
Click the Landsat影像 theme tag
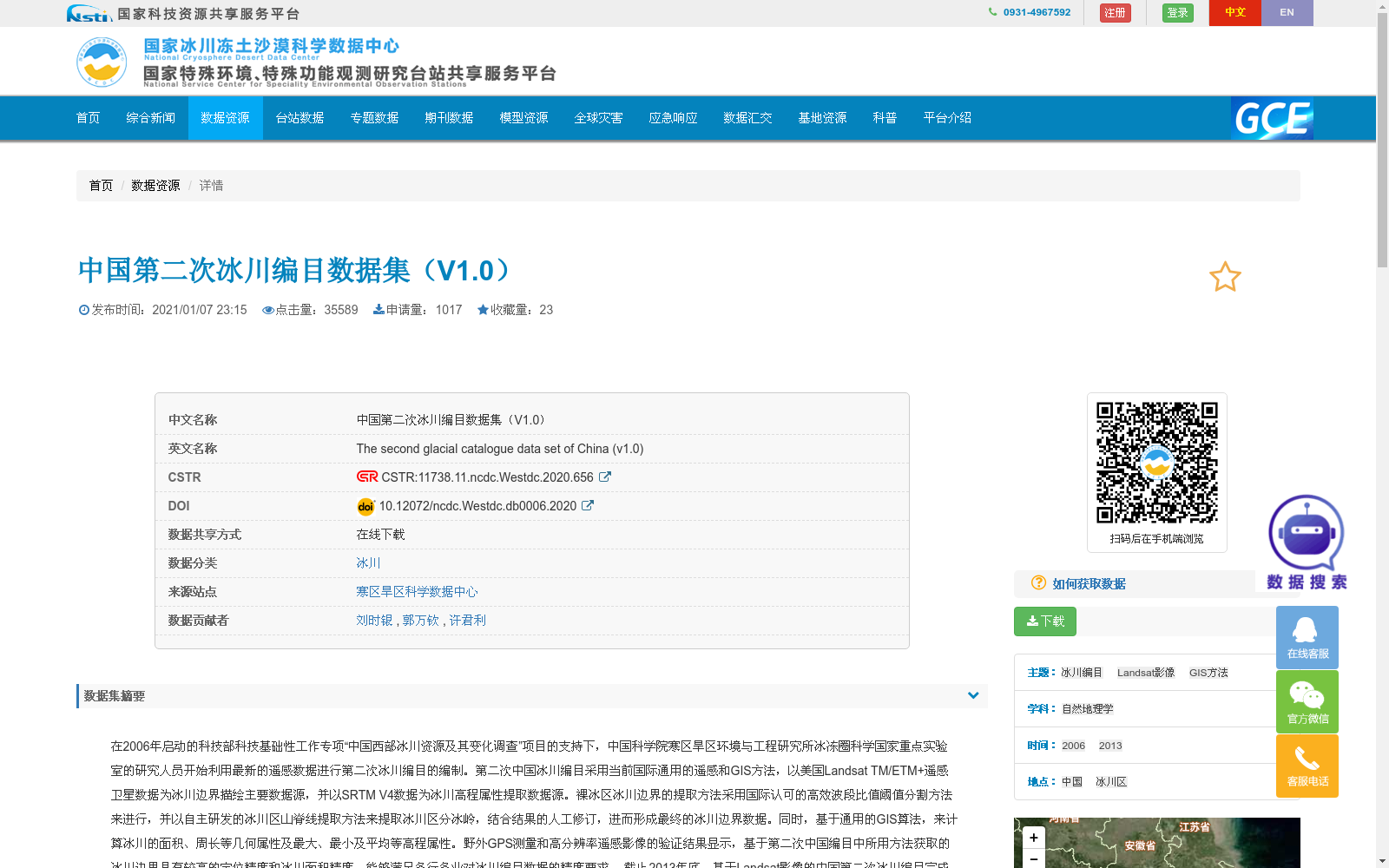(1146, 673)
